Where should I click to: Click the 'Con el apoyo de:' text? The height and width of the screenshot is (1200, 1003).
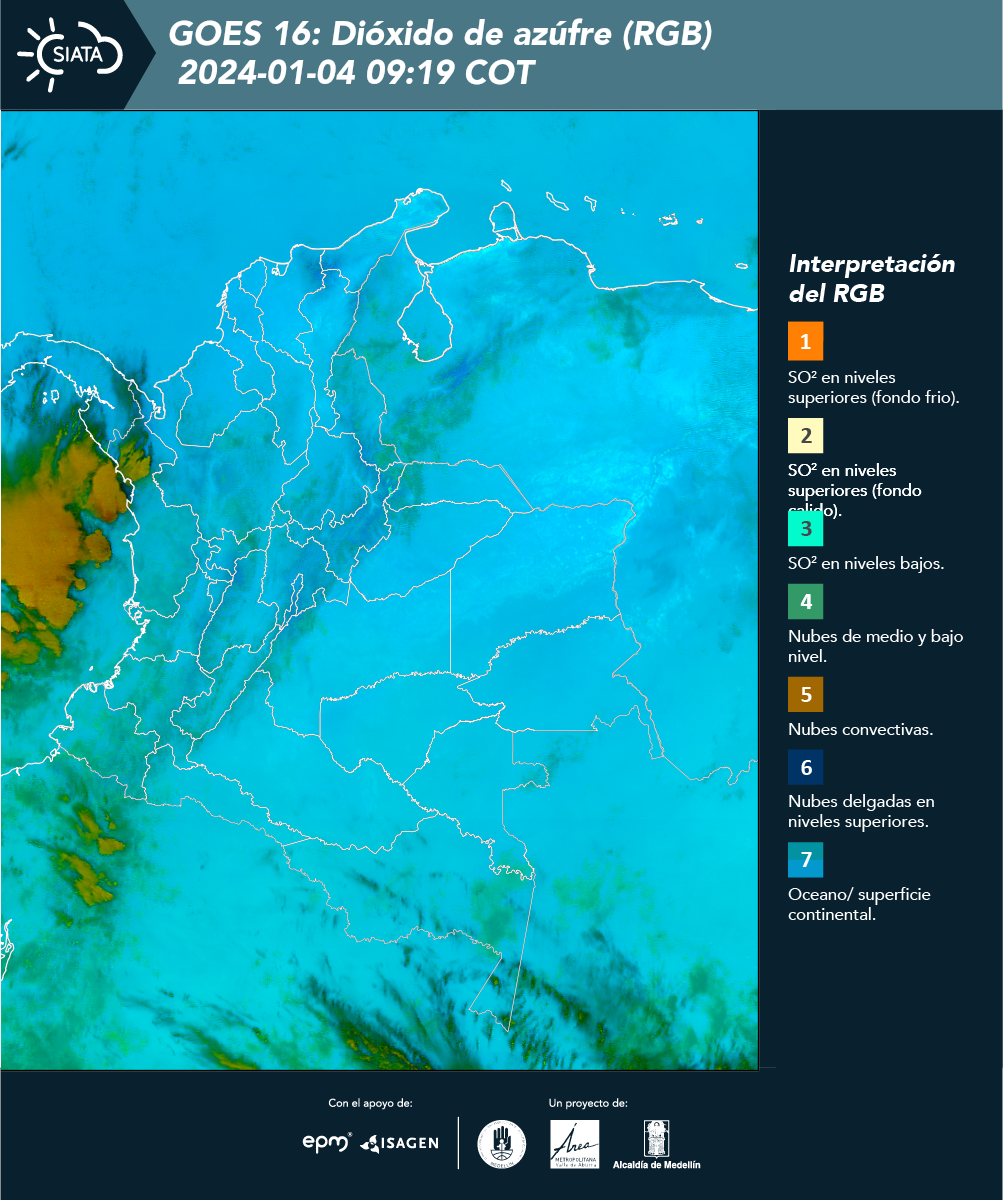pos(370,1103)
